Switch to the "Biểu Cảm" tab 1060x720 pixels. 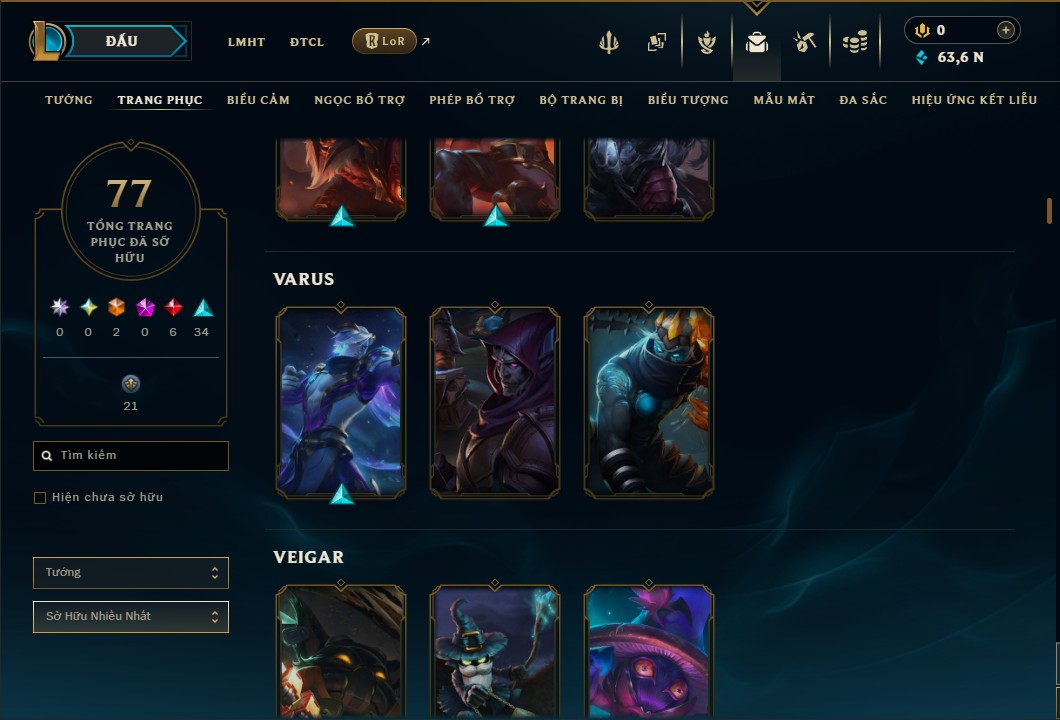click(x=258, y=100)
